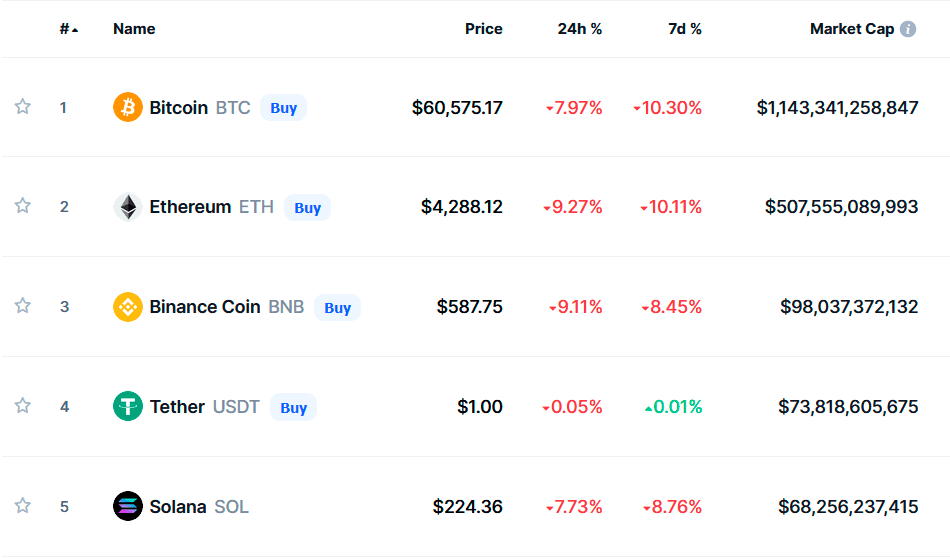Screen dimensions: 950x559
Task: Star Solana for your watchlist
Action: (x=23, y=506)
